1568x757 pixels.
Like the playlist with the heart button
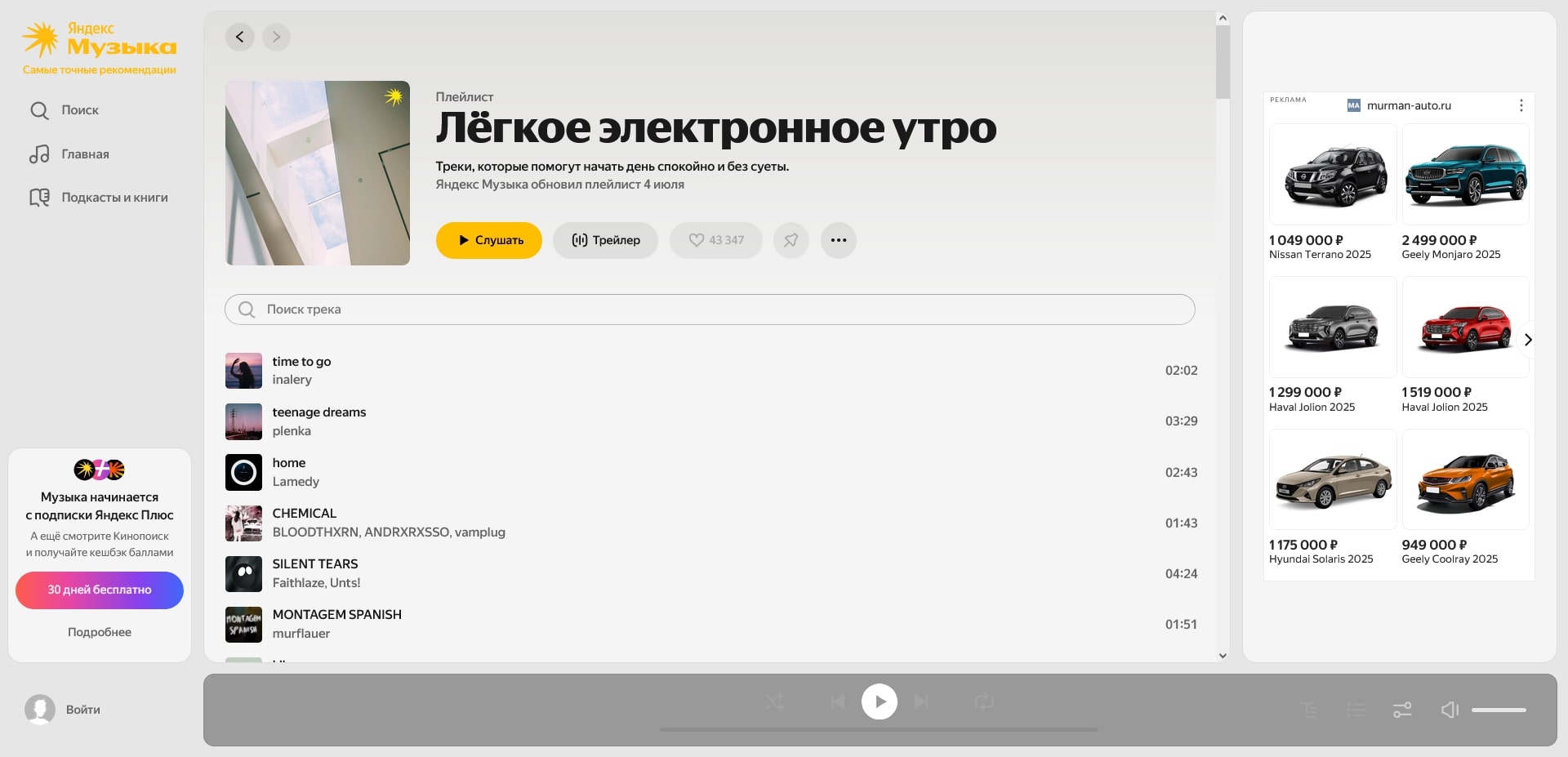point(715,240)
